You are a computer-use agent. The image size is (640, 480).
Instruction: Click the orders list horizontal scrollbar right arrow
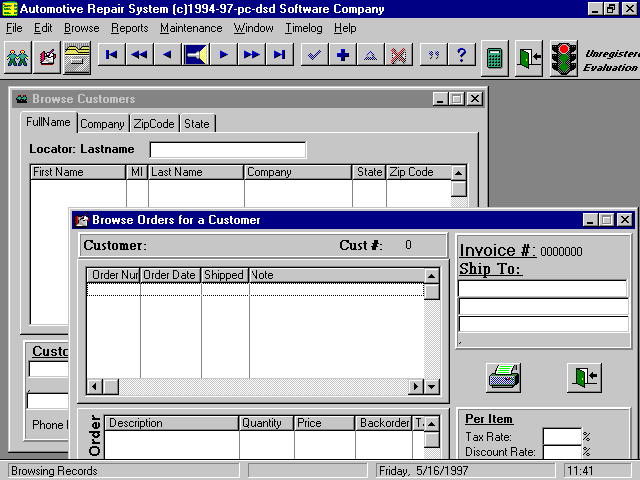tap(416, 387)
